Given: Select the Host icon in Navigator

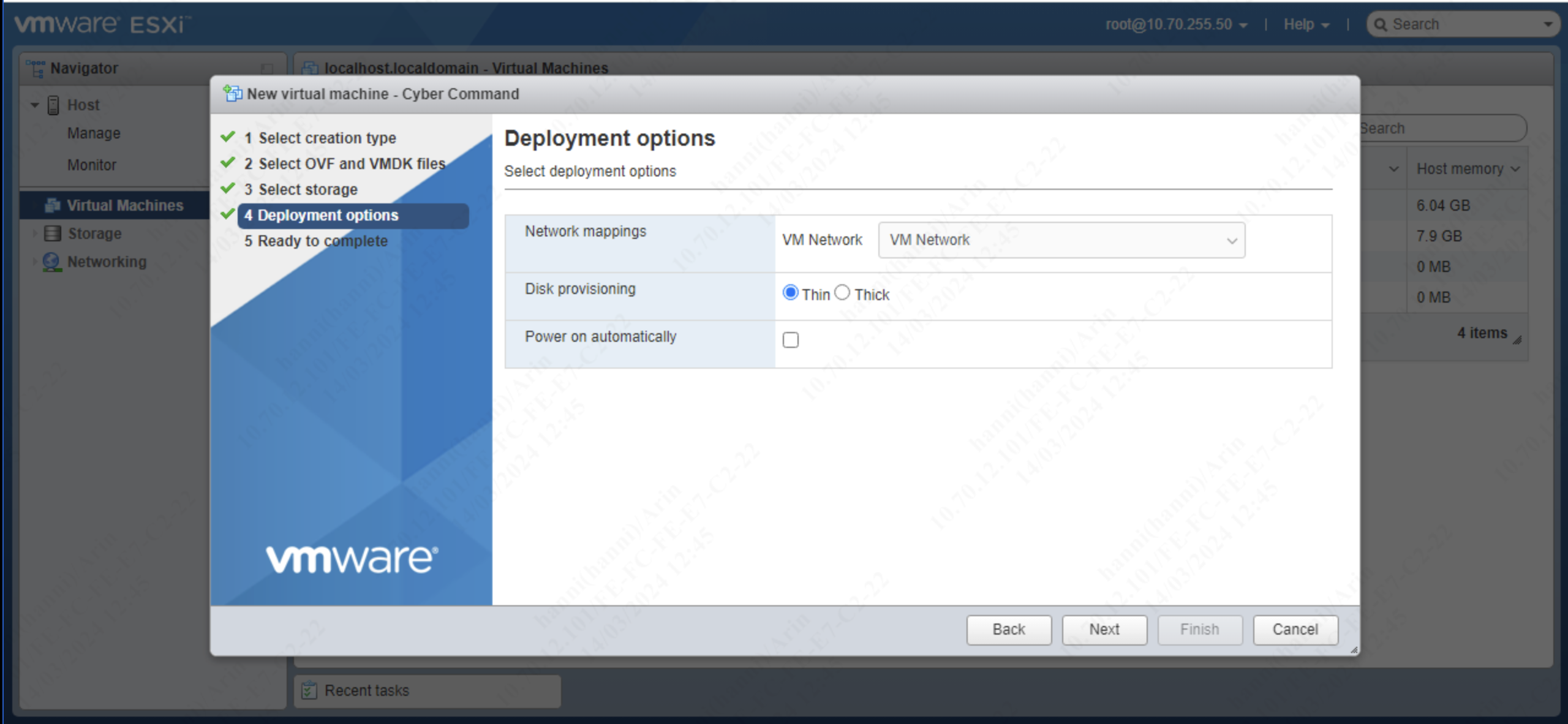Looking at the screenshot, I should pyautogui.click(x=54, y=104).
